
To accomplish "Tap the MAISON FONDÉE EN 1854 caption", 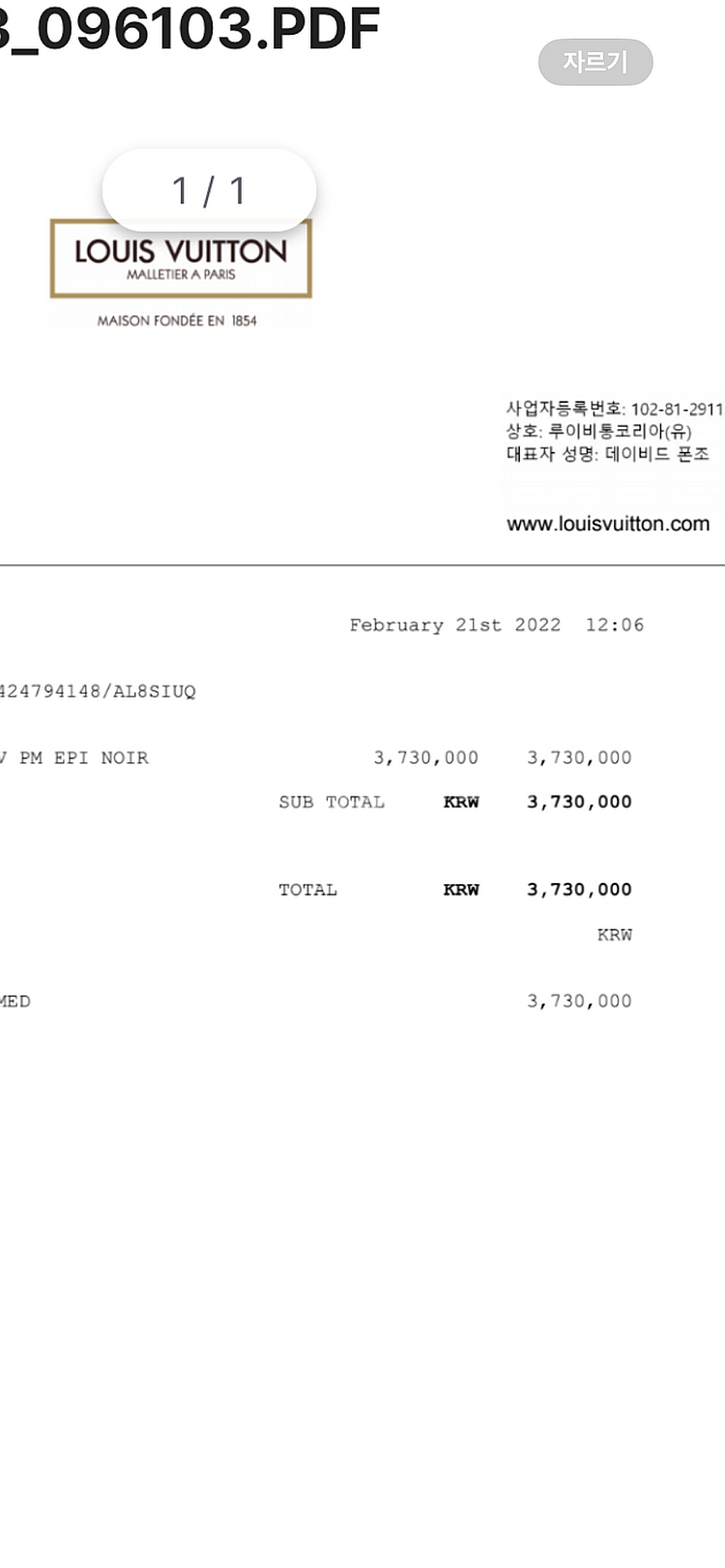I will click(177, 321).
